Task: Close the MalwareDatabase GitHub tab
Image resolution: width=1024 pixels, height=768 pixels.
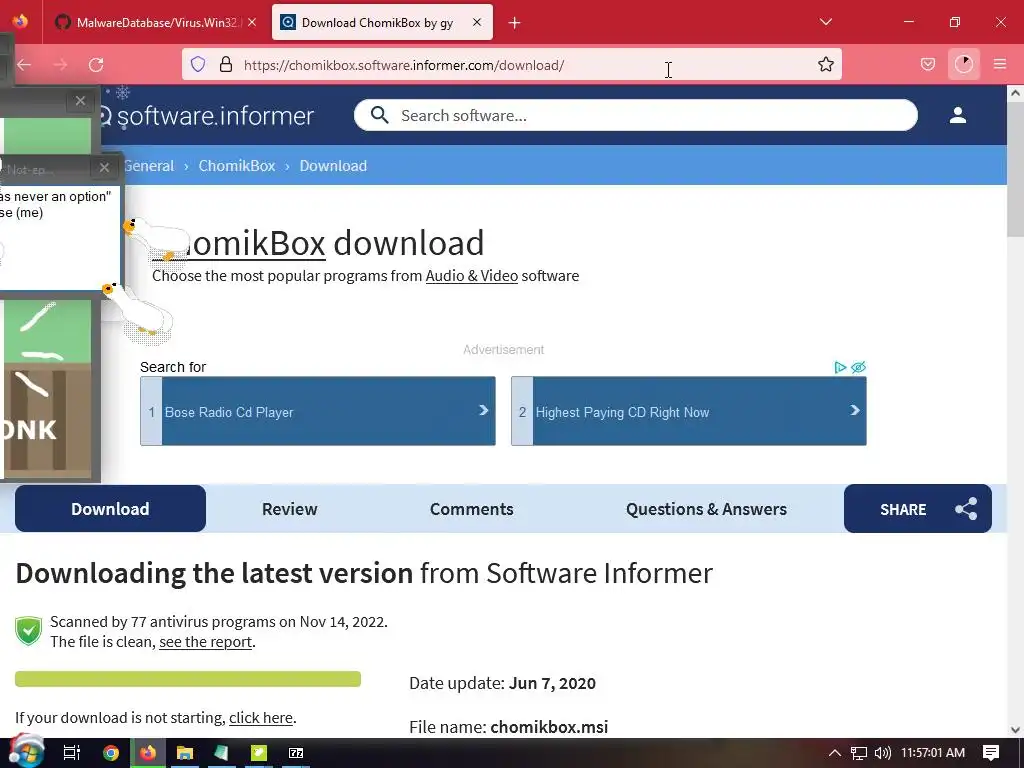Action: [x=252, y=22]
